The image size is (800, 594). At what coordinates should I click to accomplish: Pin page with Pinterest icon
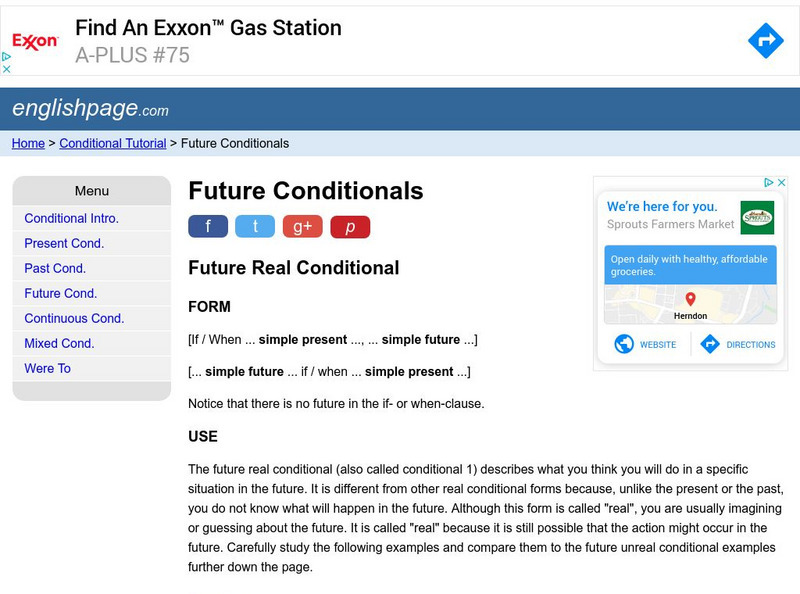pyautogui.click(x=350, y=226)
